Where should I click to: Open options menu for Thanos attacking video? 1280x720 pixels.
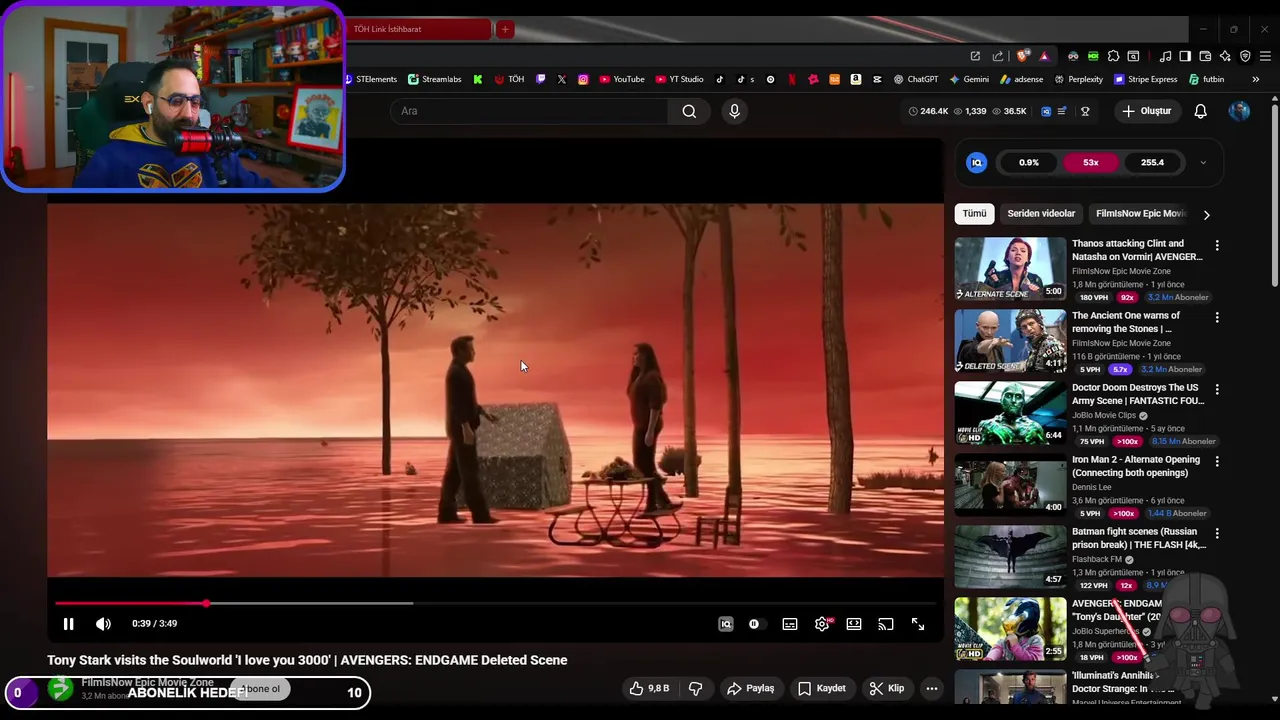coord(1217,245)
